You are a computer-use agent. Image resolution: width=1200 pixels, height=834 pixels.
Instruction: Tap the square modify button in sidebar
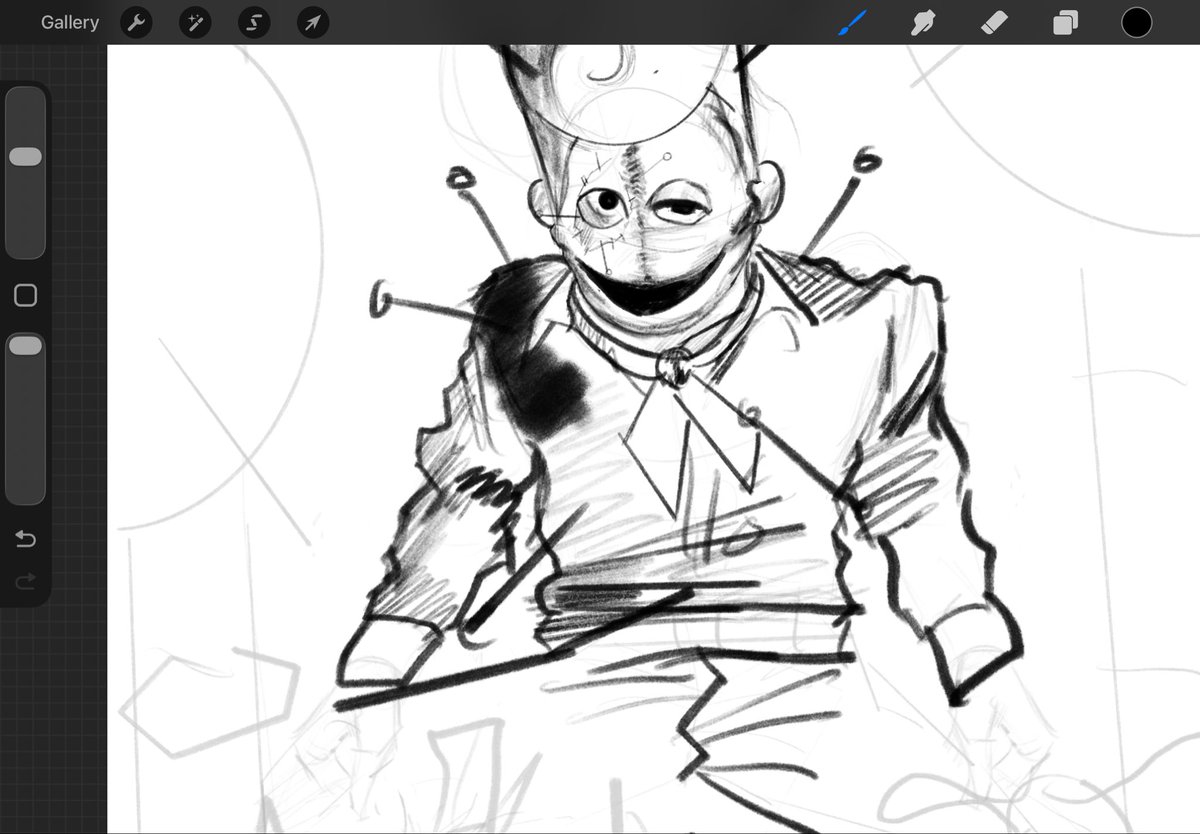(x=26, y=295)
